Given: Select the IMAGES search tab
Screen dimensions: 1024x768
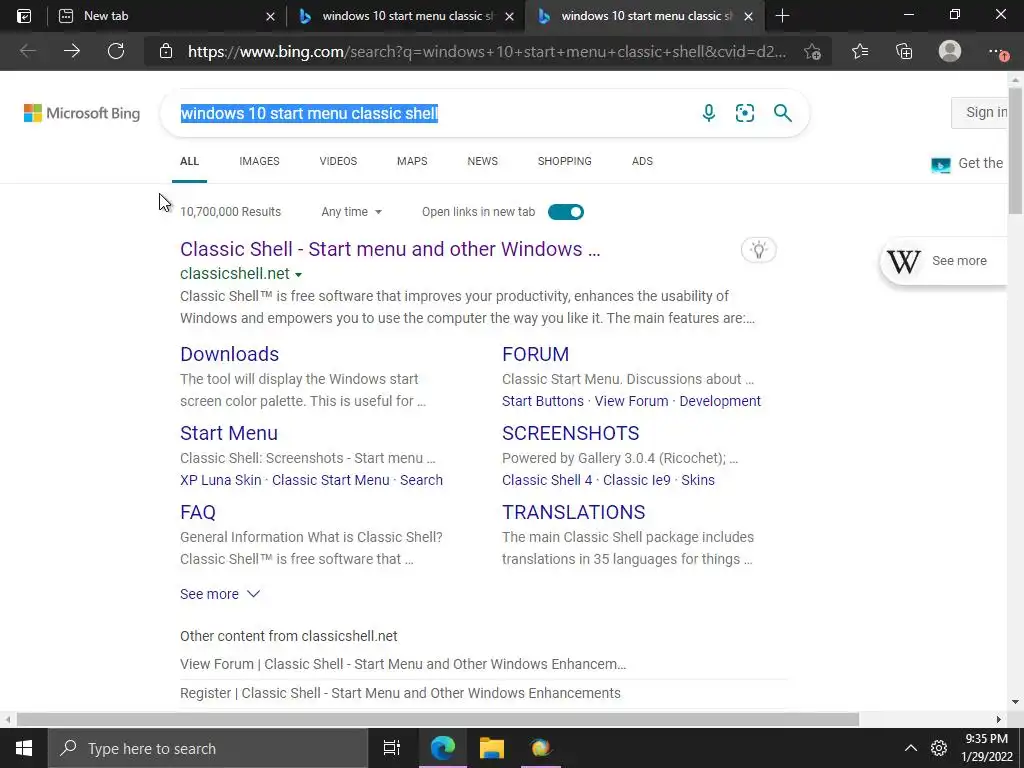Looking at the screenshot, I should [259, 161].
